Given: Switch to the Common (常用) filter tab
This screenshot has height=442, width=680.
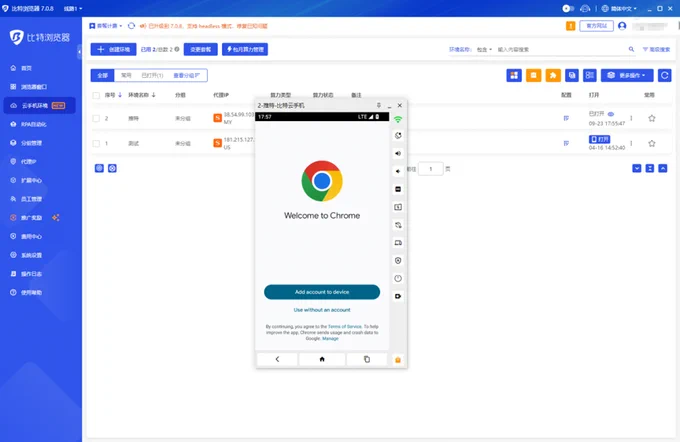Looking at the screenshot, I should [126, 75].
